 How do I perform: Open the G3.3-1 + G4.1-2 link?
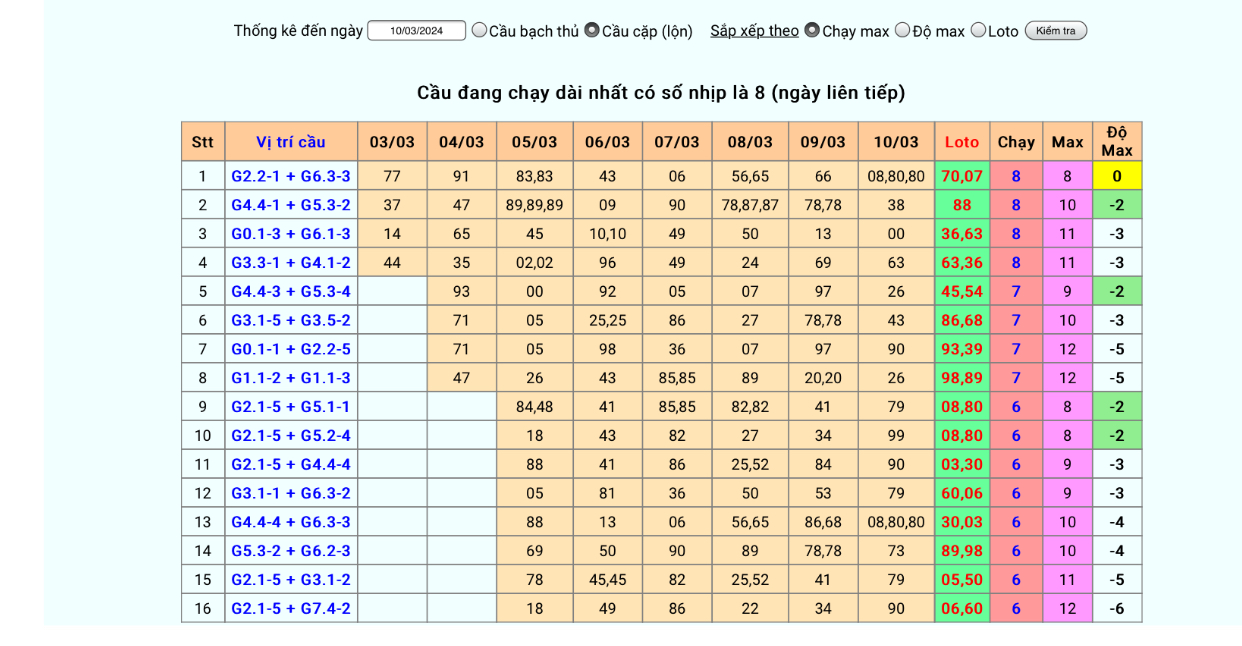click(x=291, y=263)
